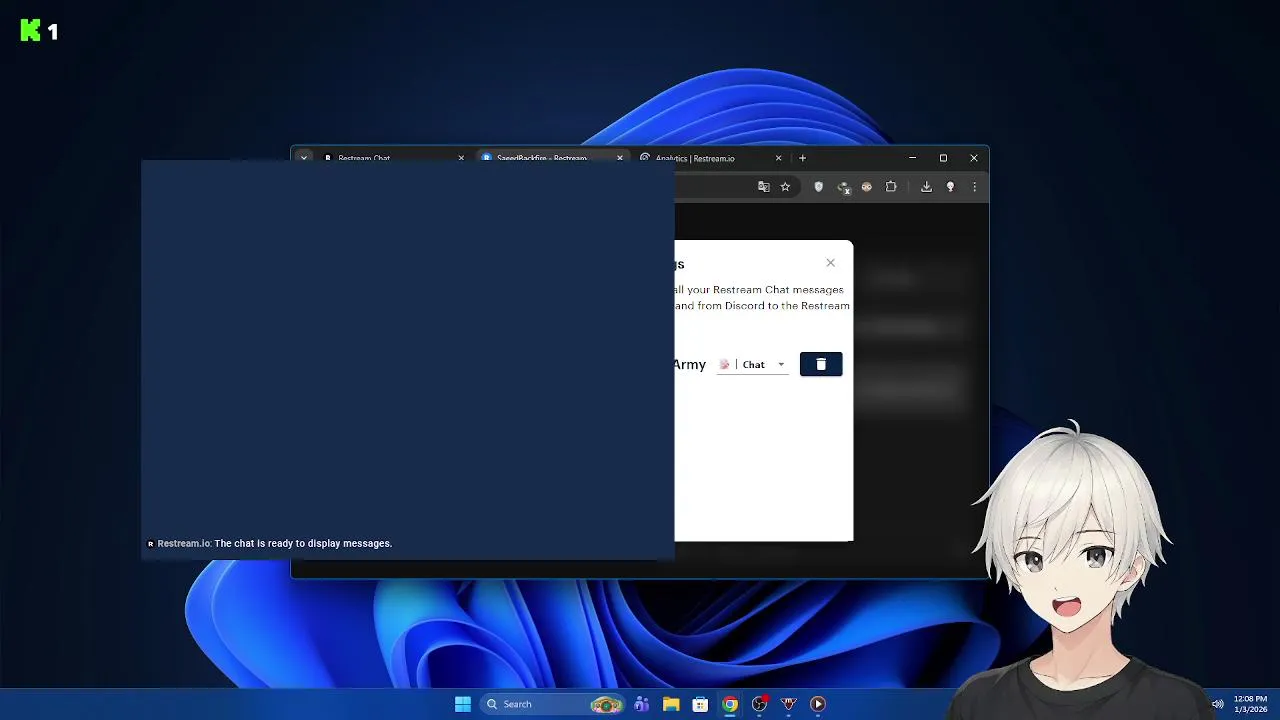Delete the Discord channel with trash button
Image resolution: width=1280 pixels, height=720 pixels.
(821, 364)
